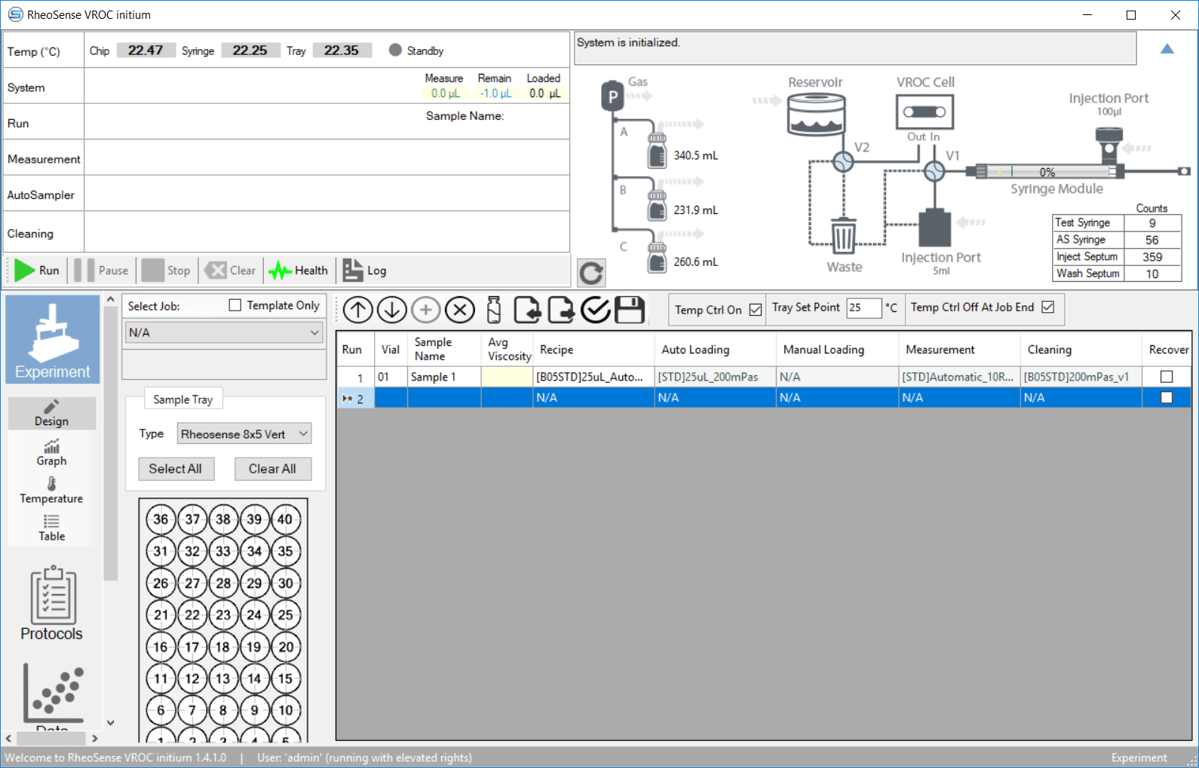Open the Protocols clipboard module
This screenshot has width=1199, height=768.
click(x=51, y=604)
